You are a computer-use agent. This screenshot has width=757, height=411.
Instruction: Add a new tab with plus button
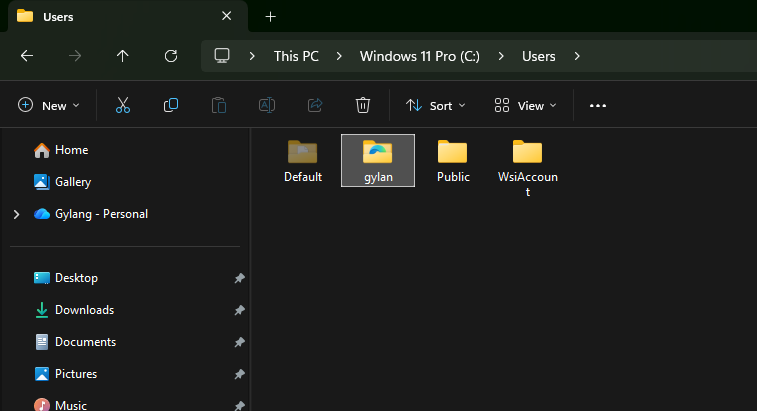(270, 17)
